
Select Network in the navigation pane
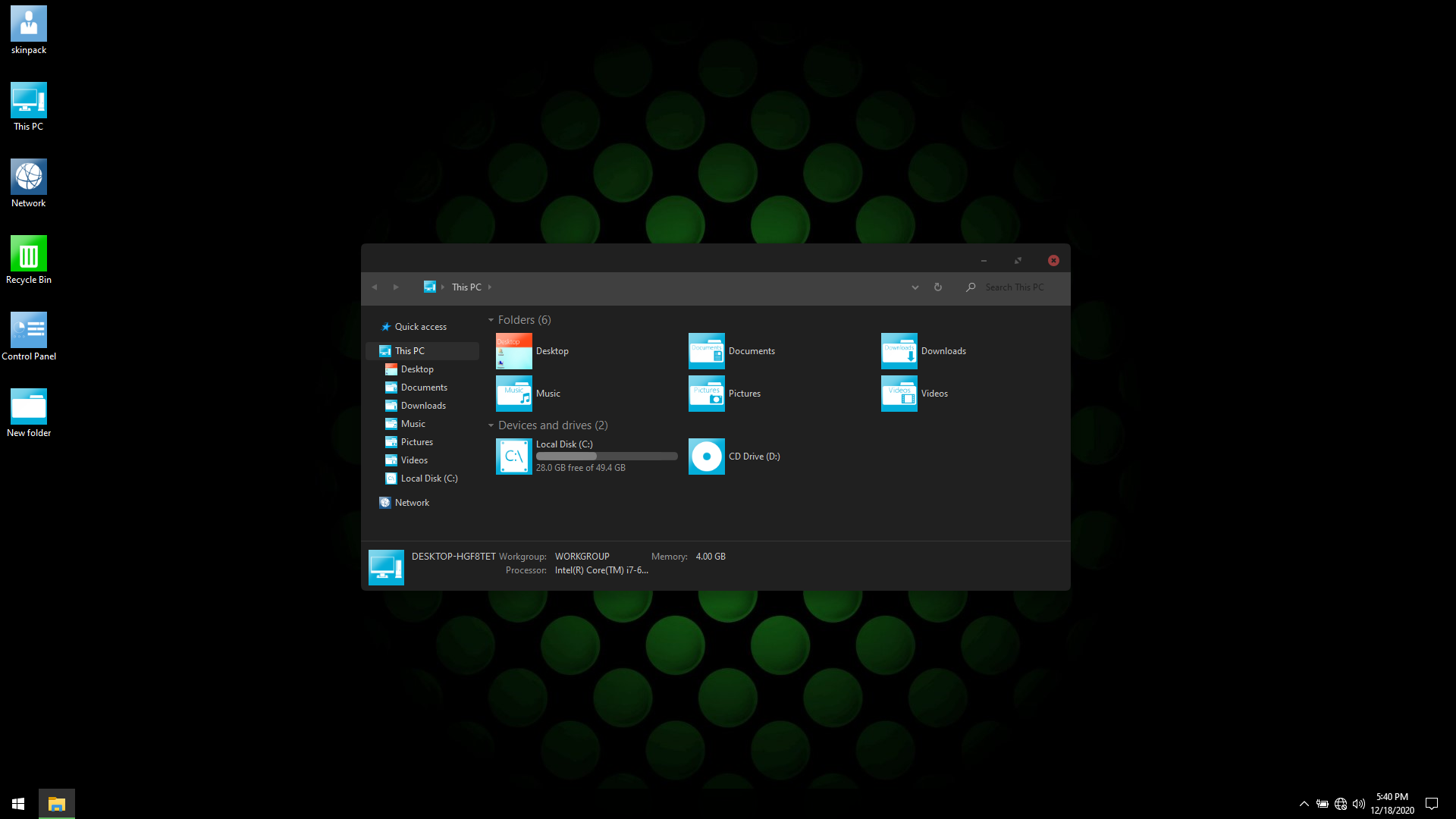pos(412,503)
